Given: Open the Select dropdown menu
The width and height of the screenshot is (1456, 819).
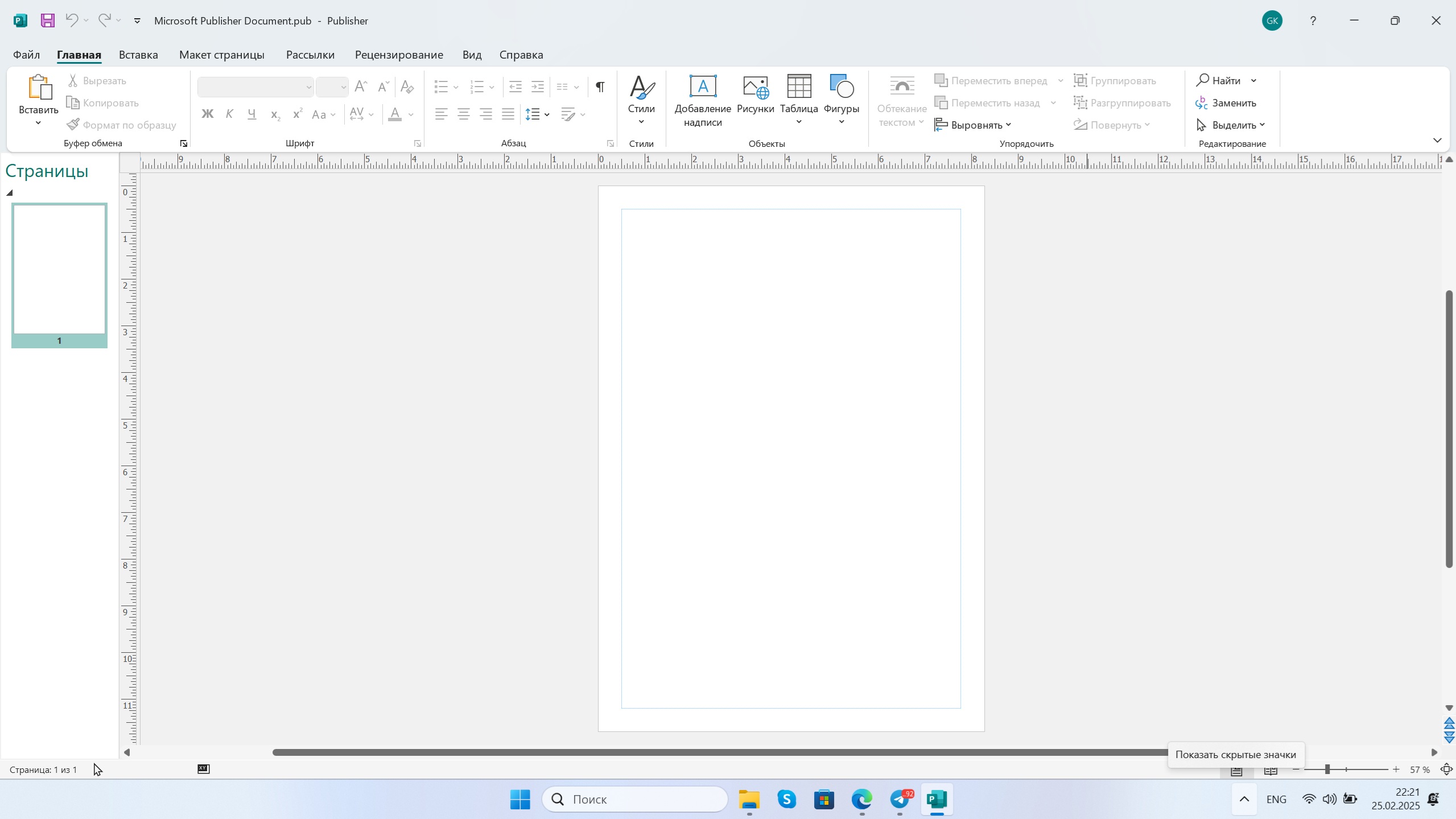Looking at the screenshot, I should click(x=1232, y=125).
